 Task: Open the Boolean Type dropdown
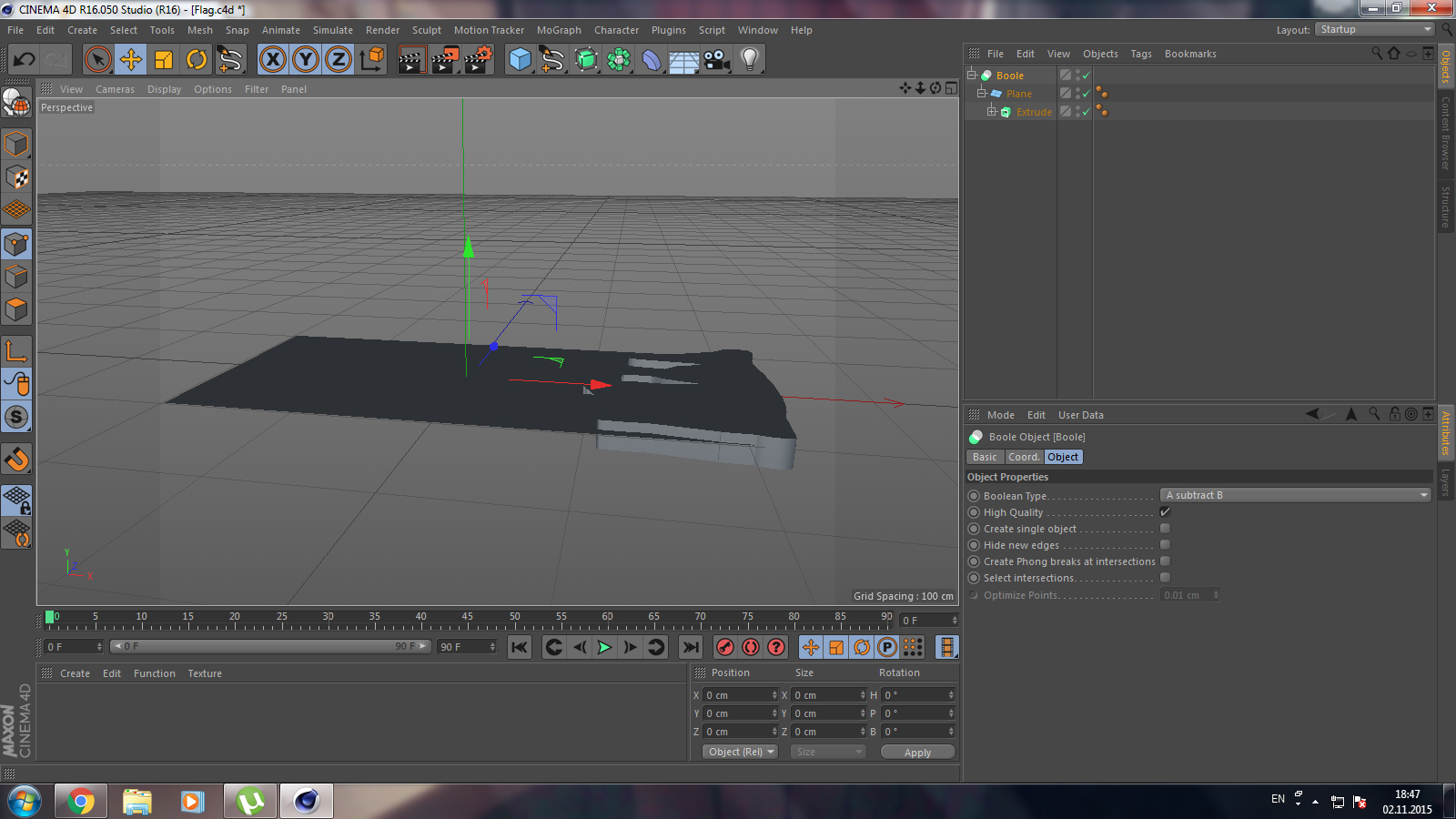(x=1296, y=495)
